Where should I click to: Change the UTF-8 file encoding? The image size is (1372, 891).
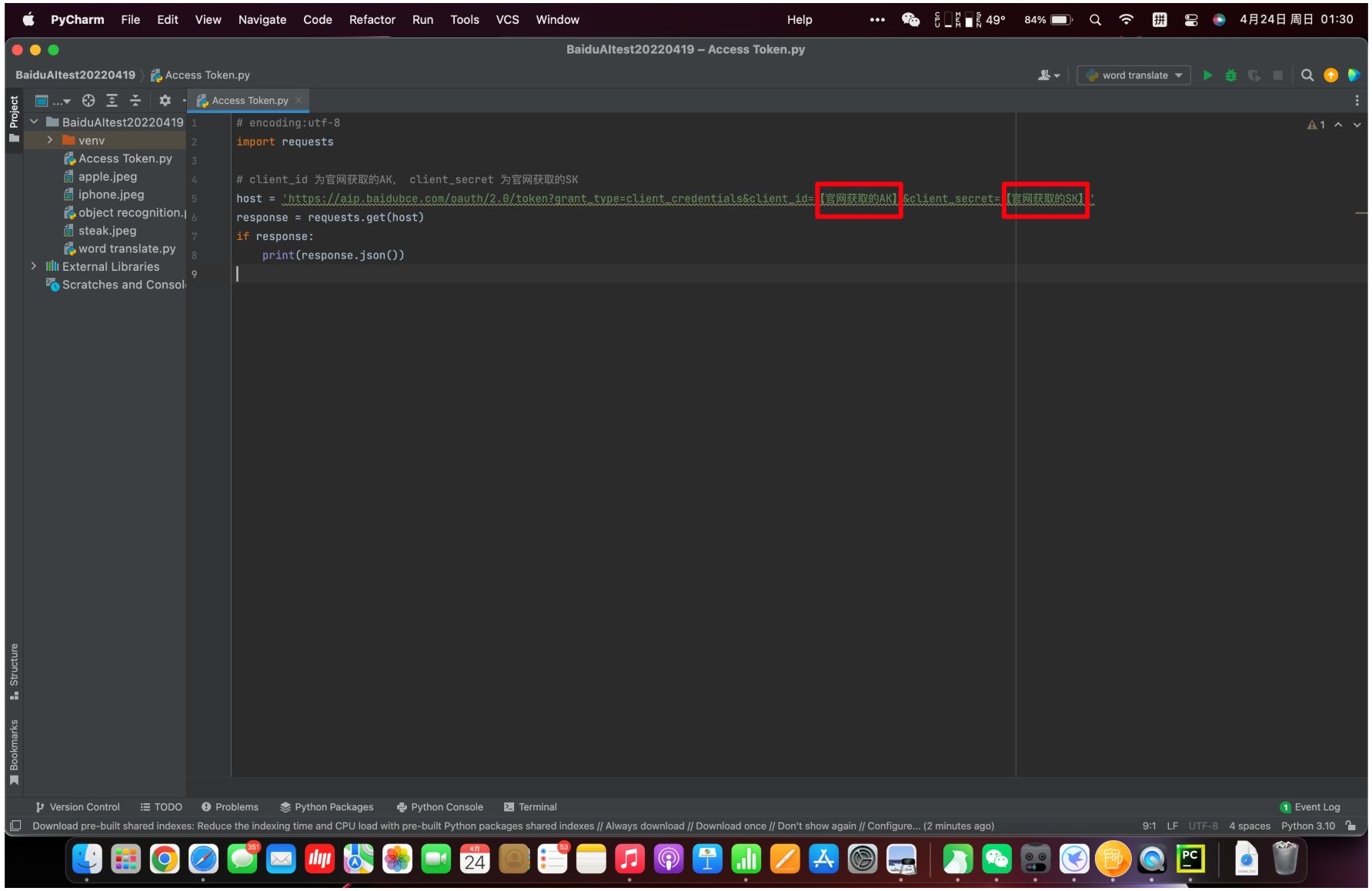[1203, 826]
